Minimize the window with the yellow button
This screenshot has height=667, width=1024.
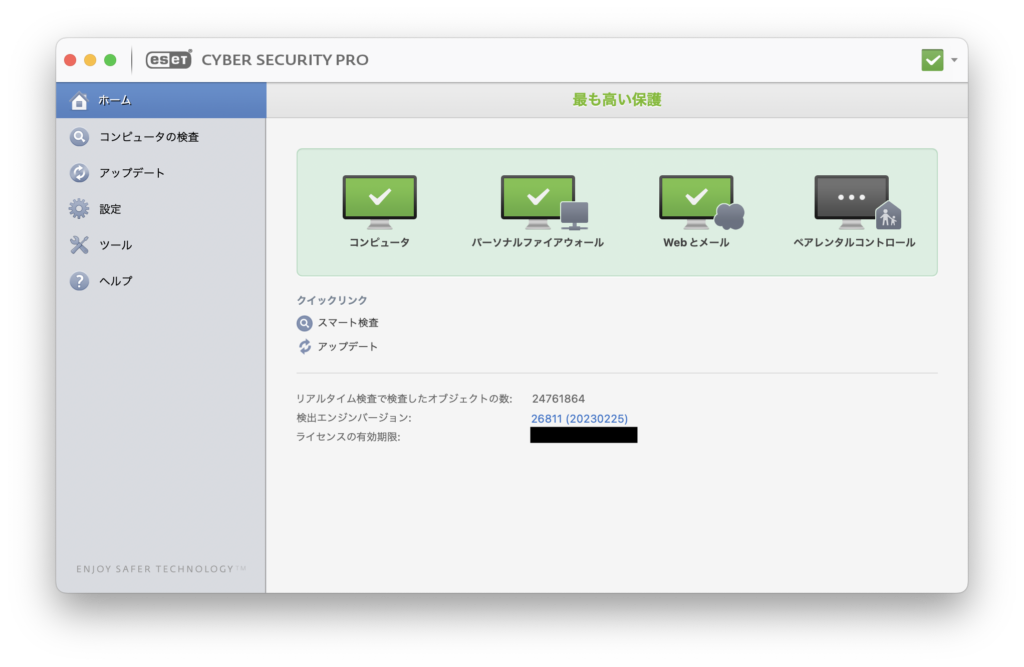click(x=90, y=60)
